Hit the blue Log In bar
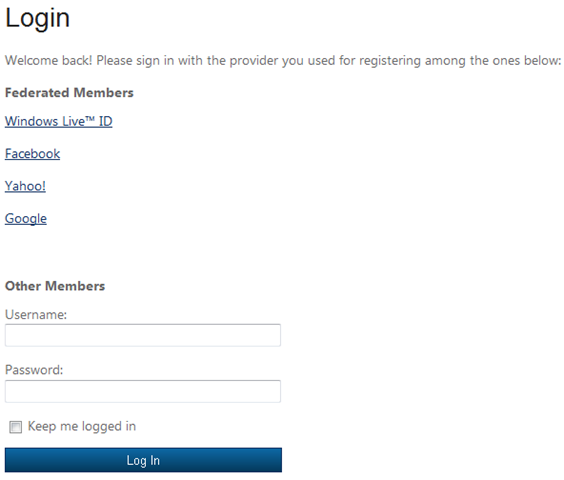This screenshot has width=564, height=480. pos(143,460)
